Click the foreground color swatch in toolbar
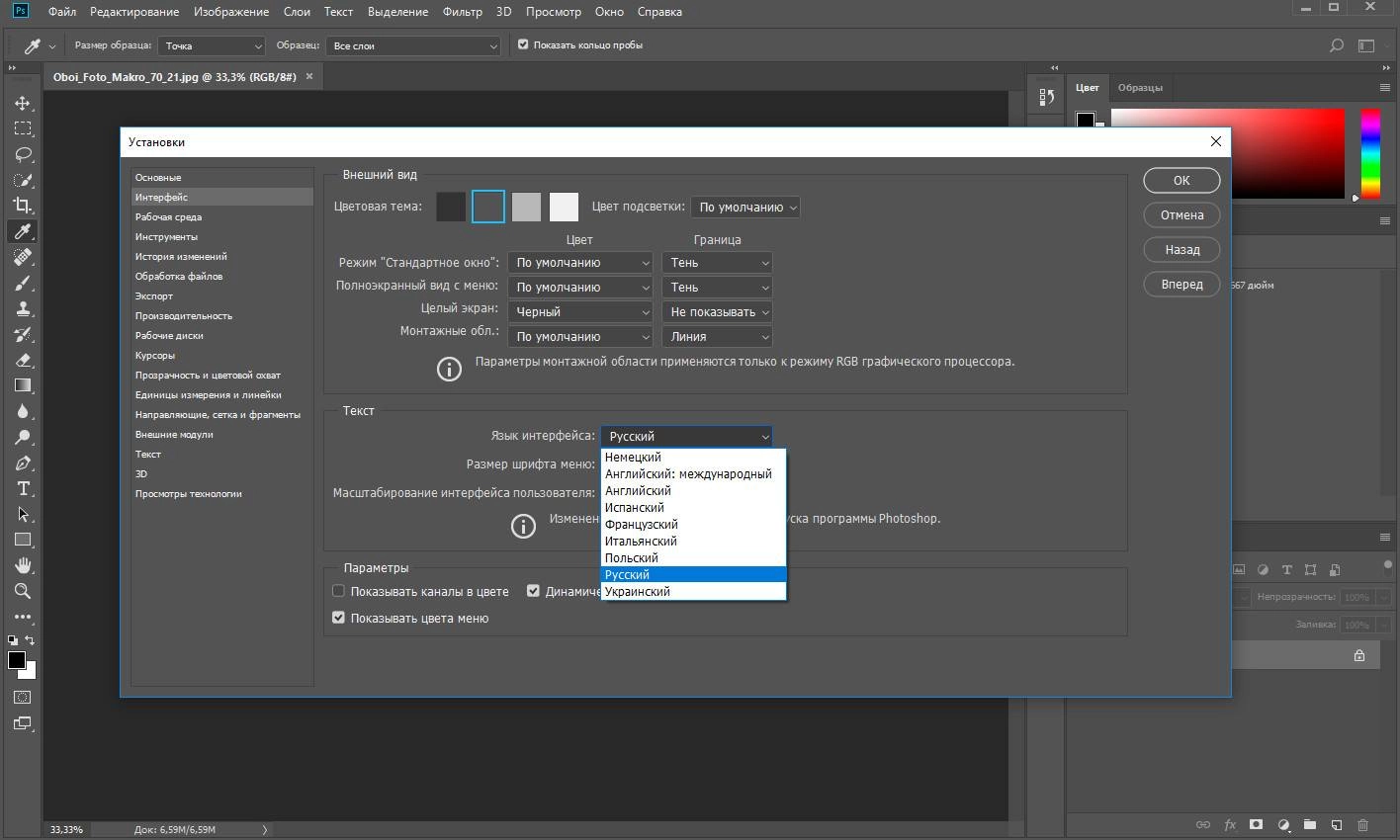Viewport: 1400px width, 840px height. (x=17, y=660)
